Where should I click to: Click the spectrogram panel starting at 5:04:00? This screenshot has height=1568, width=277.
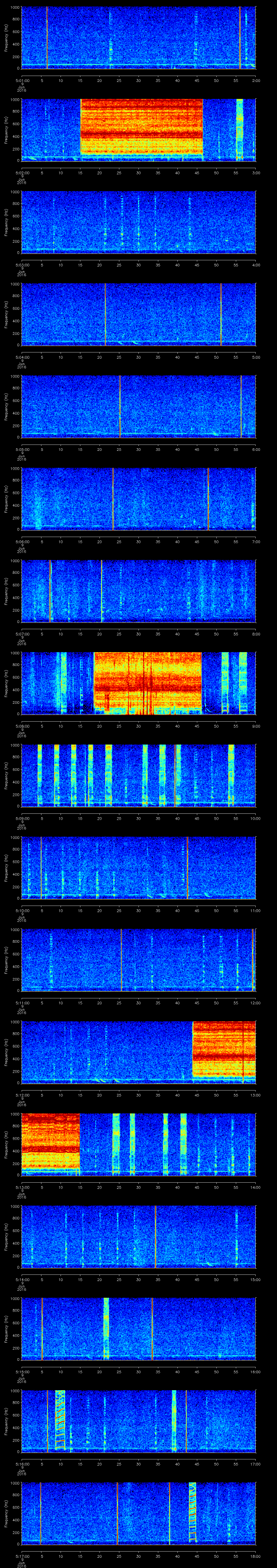pos(138,314)
